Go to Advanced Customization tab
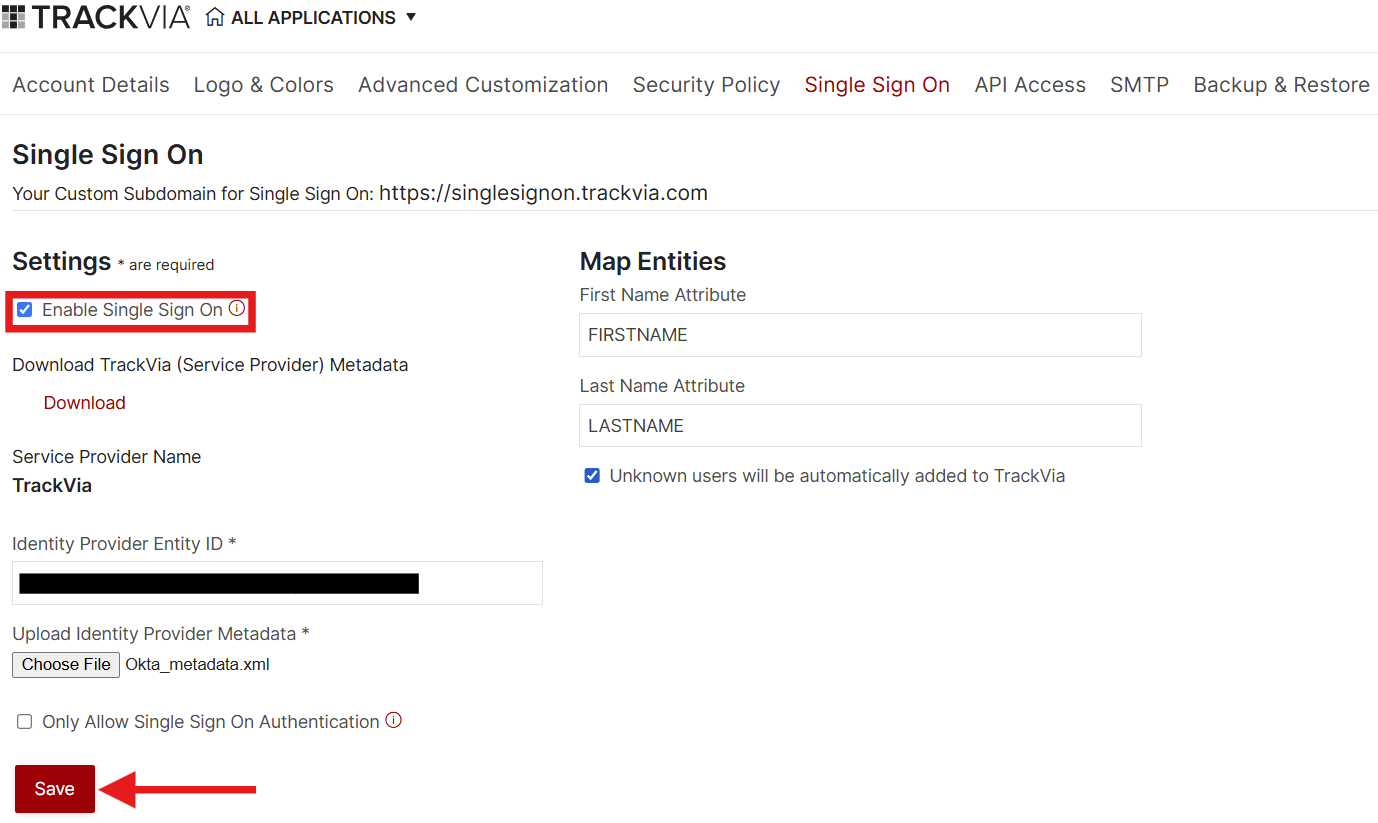This screenshot has width=1378, height=823. 483,85
